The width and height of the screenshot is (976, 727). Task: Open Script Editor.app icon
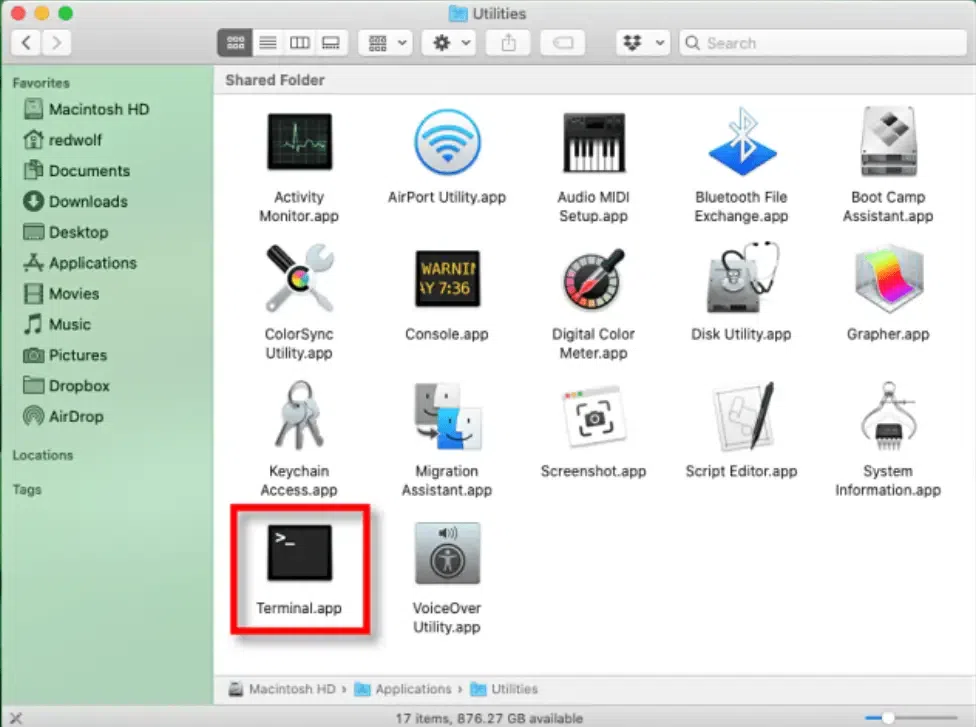click(x=741, y=415)
